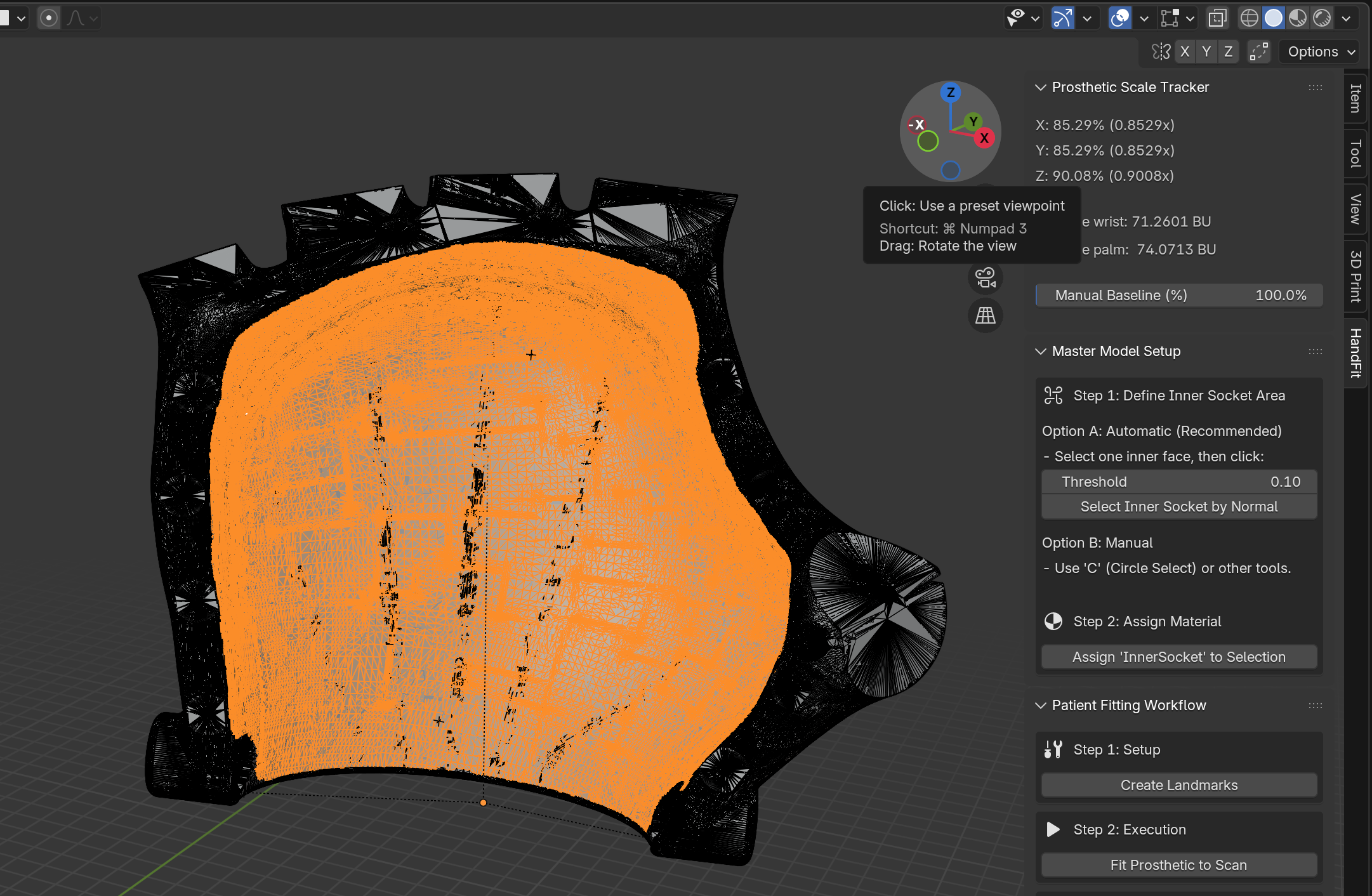Click the Threshold value field

click(x=1178, y=482)
